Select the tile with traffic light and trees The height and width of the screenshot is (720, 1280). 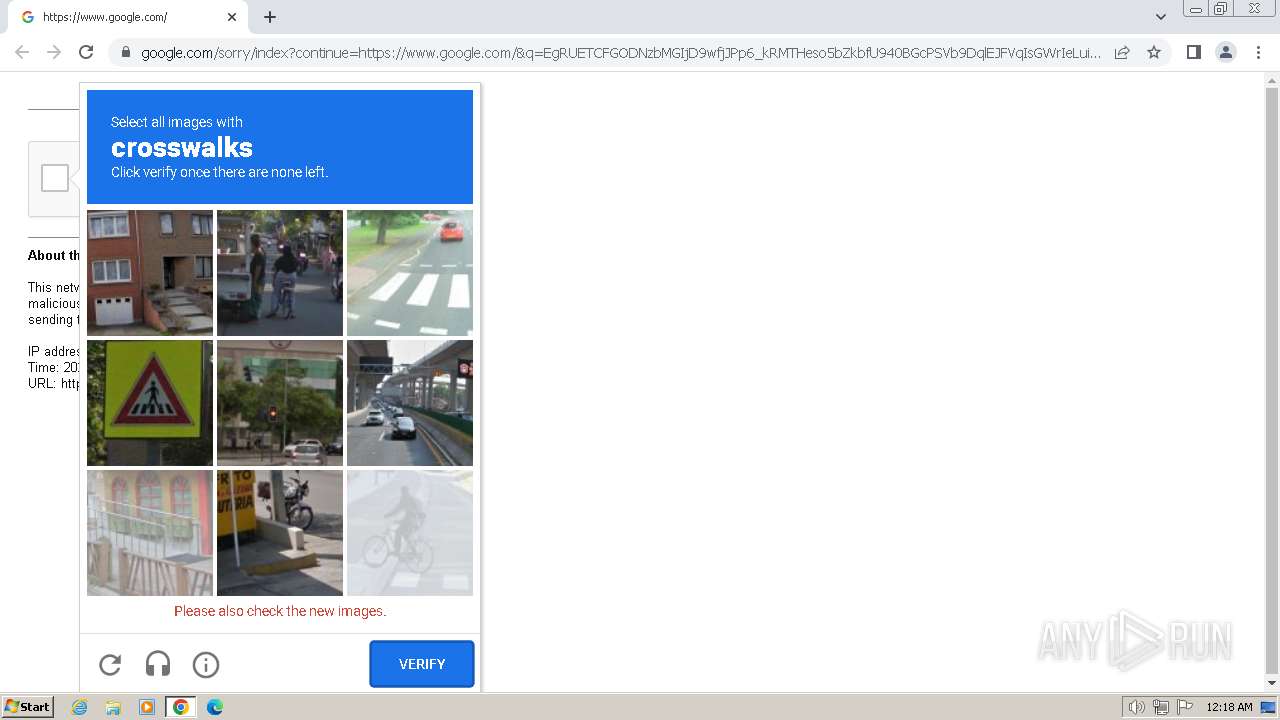pos(280,403)
